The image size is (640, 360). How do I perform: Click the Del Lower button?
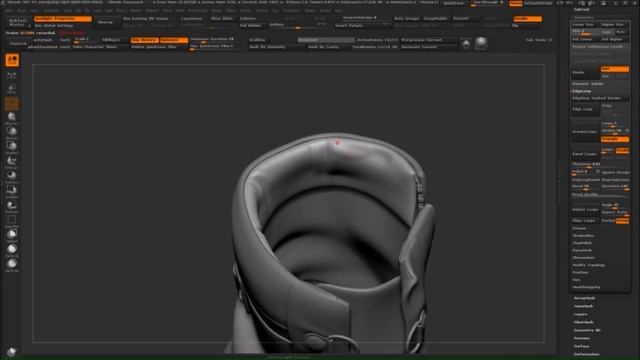(x=585, y=39)
